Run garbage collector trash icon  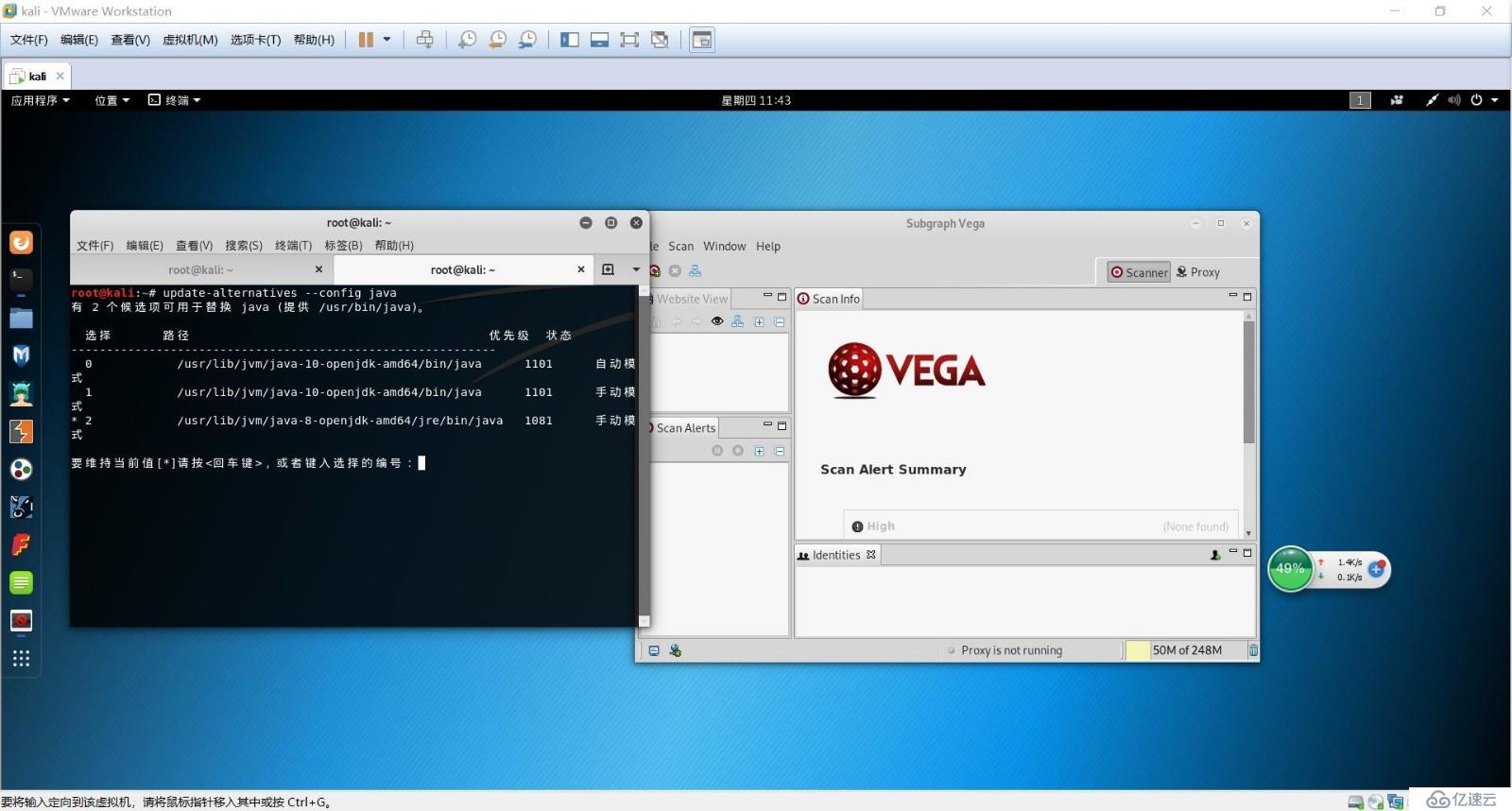click(x=1253, y=650)
